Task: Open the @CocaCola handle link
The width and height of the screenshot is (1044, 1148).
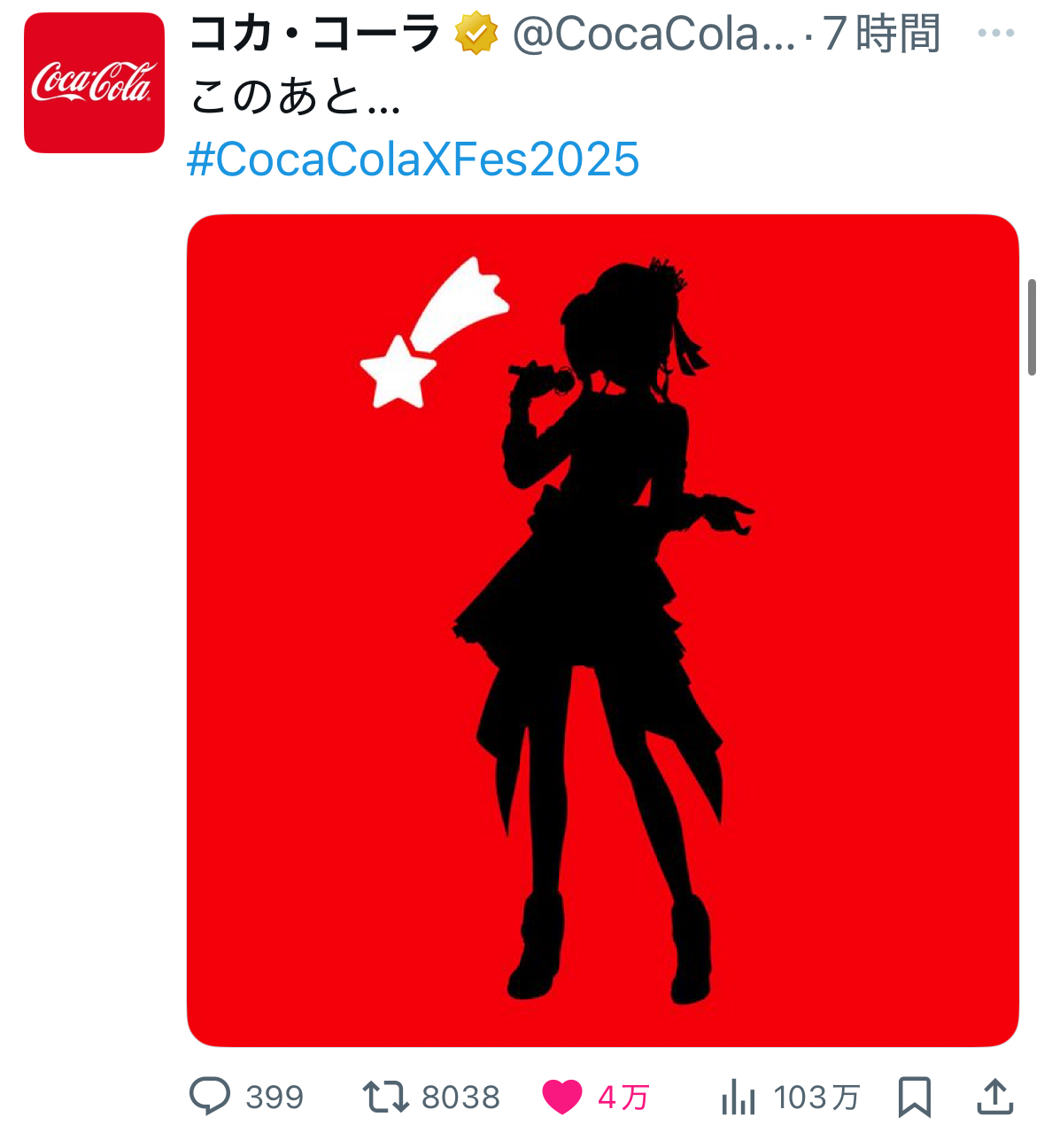Action: click(x=653, y=34)
